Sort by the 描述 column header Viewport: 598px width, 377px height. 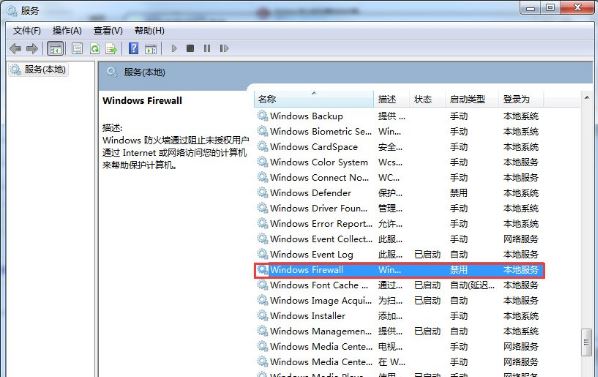391,99
